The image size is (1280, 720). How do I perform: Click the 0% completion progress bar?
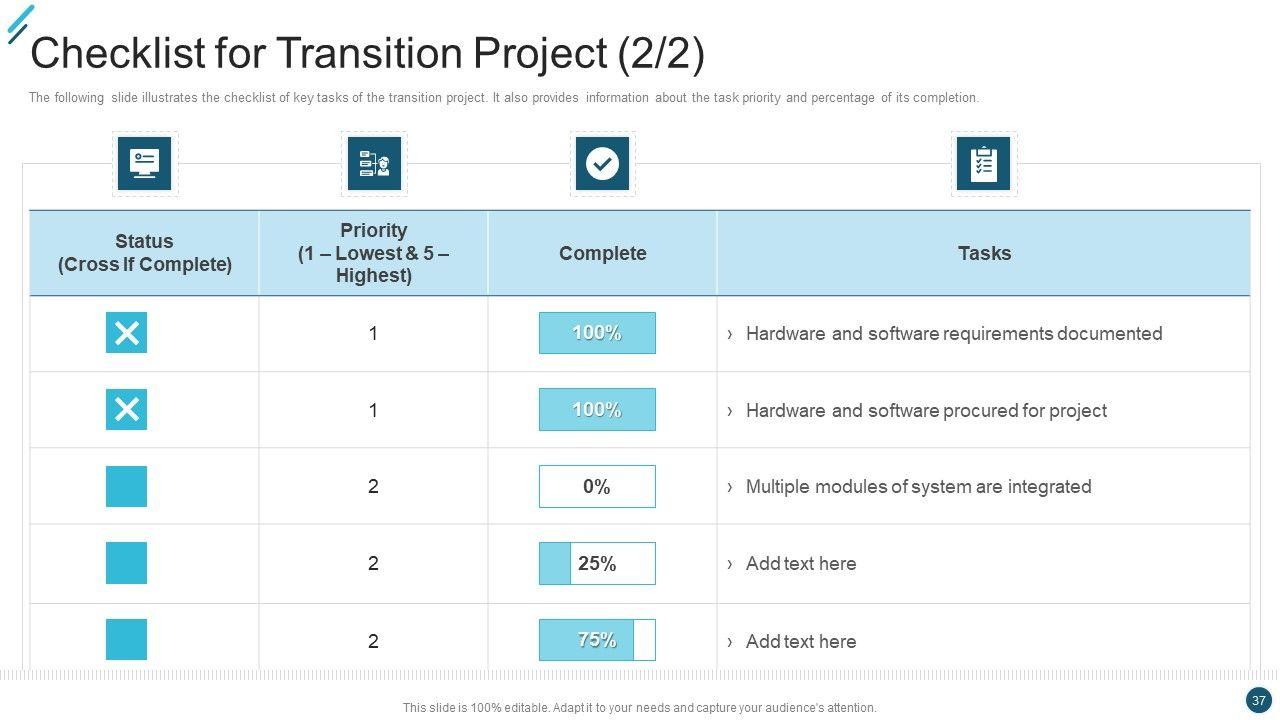[x=597, y=487]
